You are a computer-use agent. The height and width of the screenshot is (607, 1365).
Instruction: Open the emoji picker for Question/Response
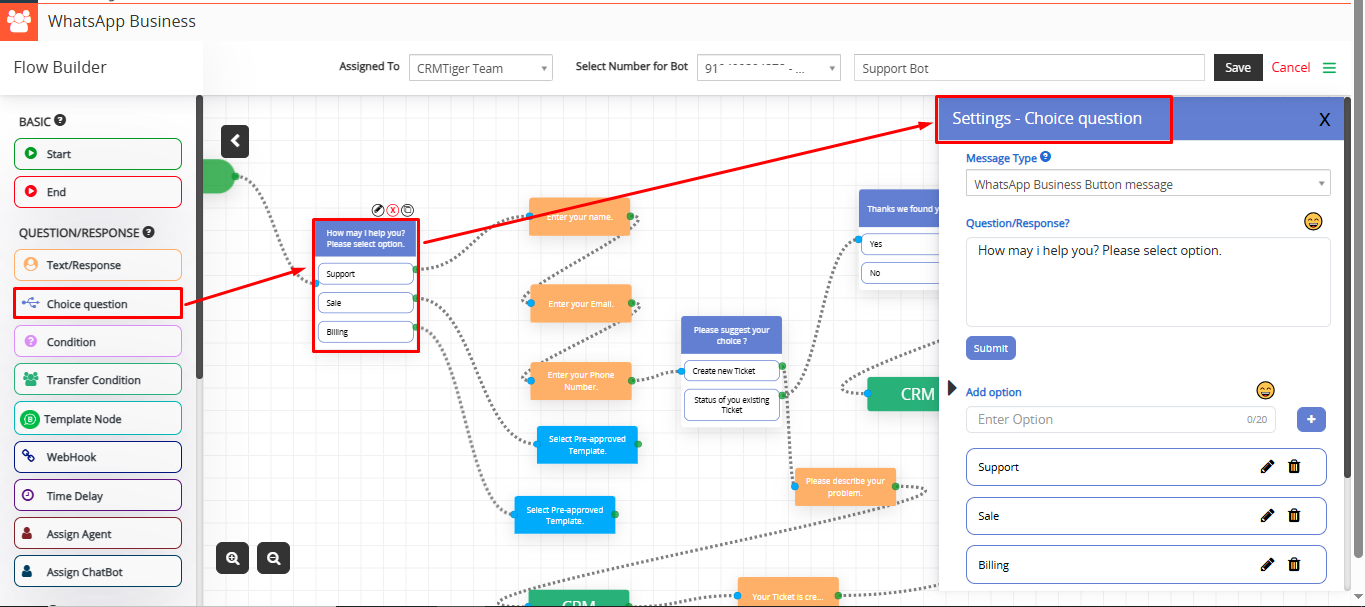coord(1314,221)
